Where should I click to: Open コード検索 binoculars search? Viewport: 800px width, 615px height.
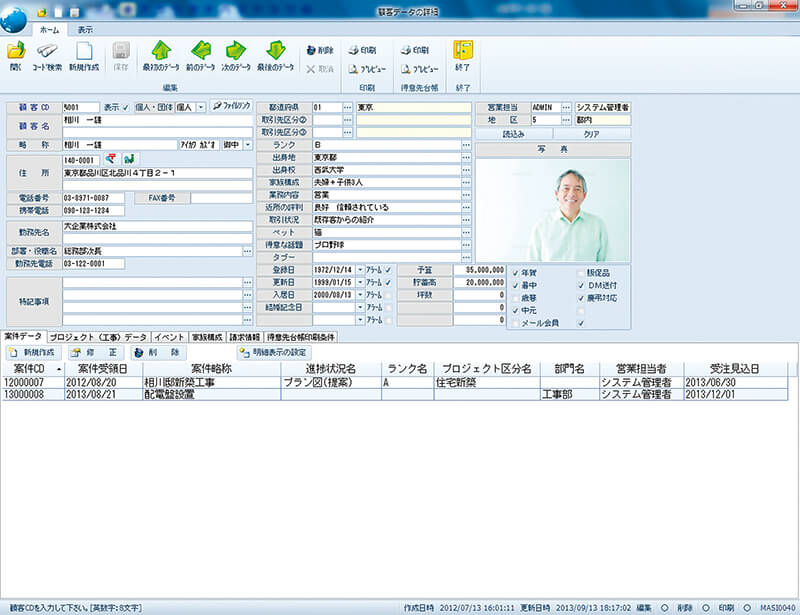tap(47, 52)
